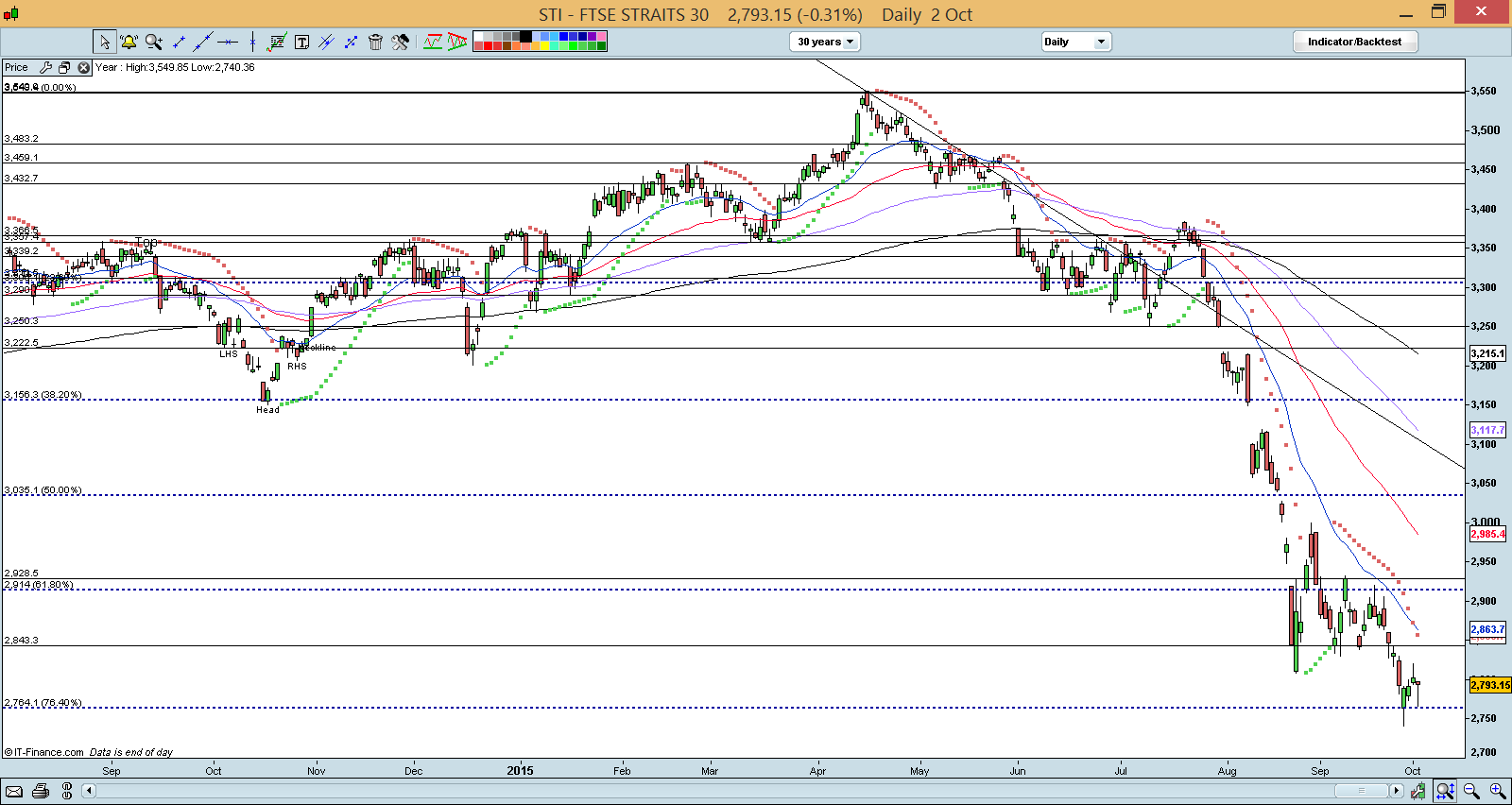The height and width of the screenshot is (805, 1512).
Task: Click the printer icon to print chart
Action: [x=40, y=791]
